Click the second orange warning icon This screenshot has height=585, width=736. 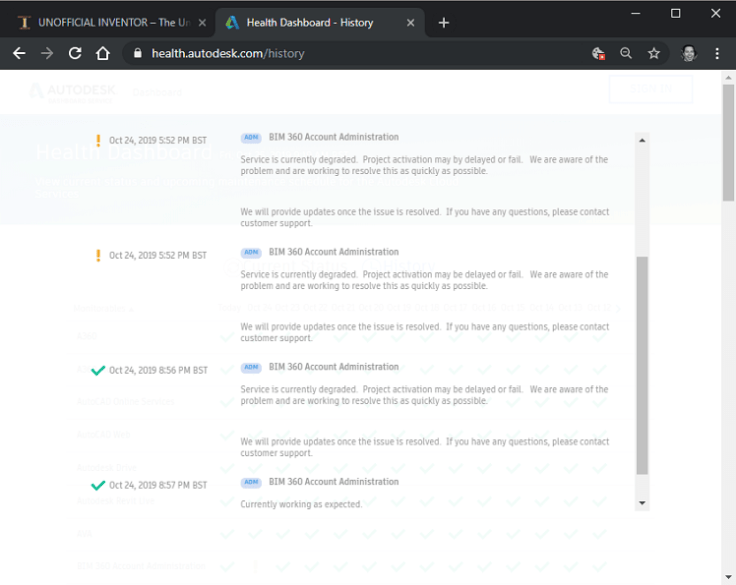point(98,255)
